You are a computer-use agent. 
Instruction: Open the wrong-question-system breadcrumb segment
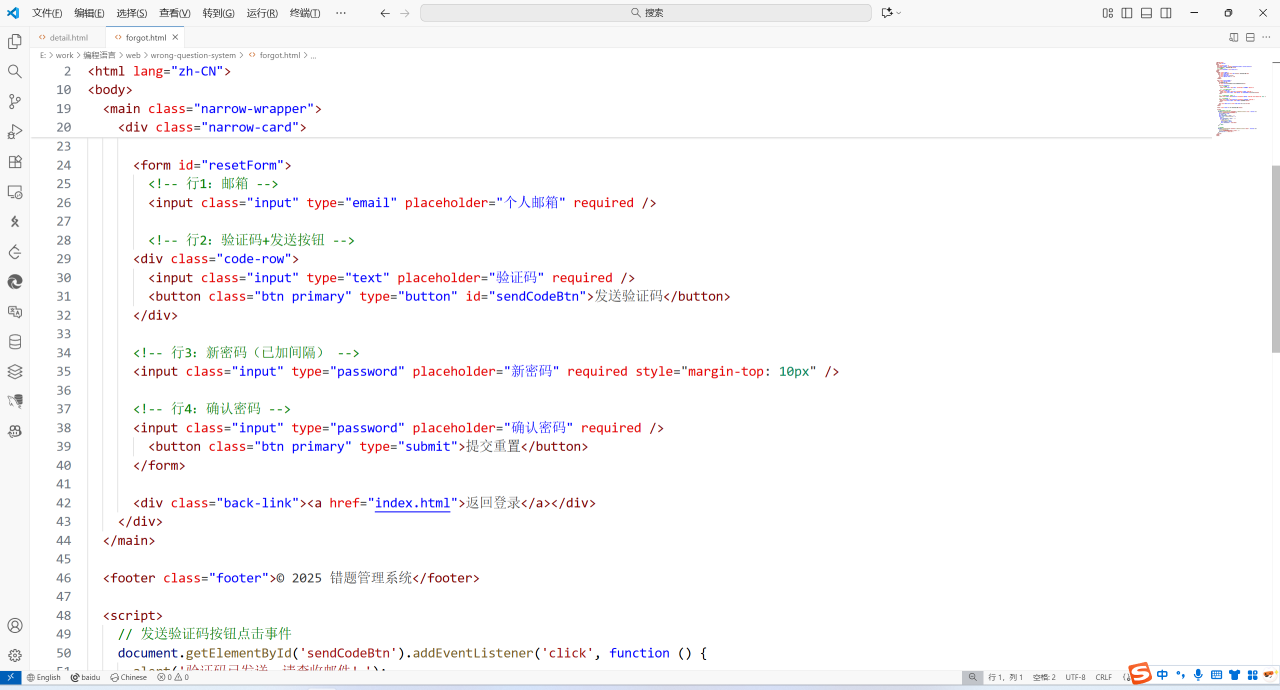pos(194,55)
